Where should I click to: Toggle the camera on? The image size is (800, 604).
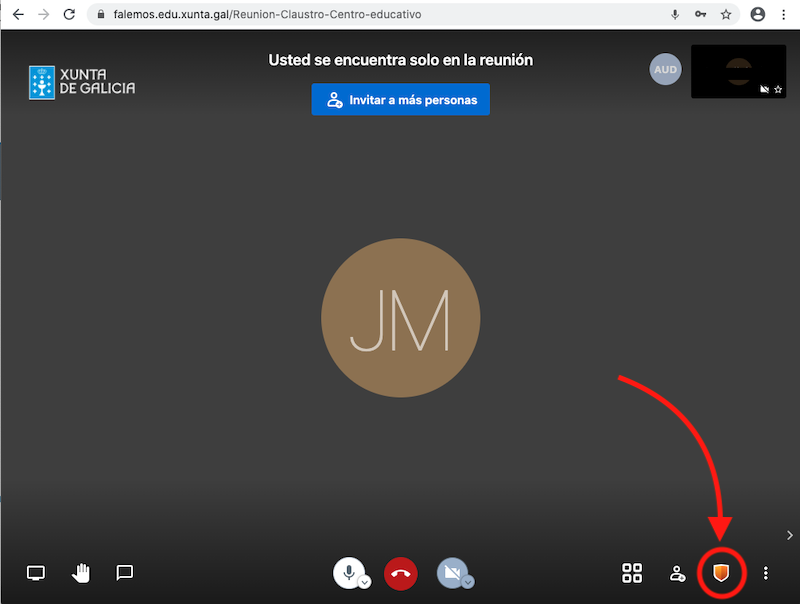click(x=451, y=572)
